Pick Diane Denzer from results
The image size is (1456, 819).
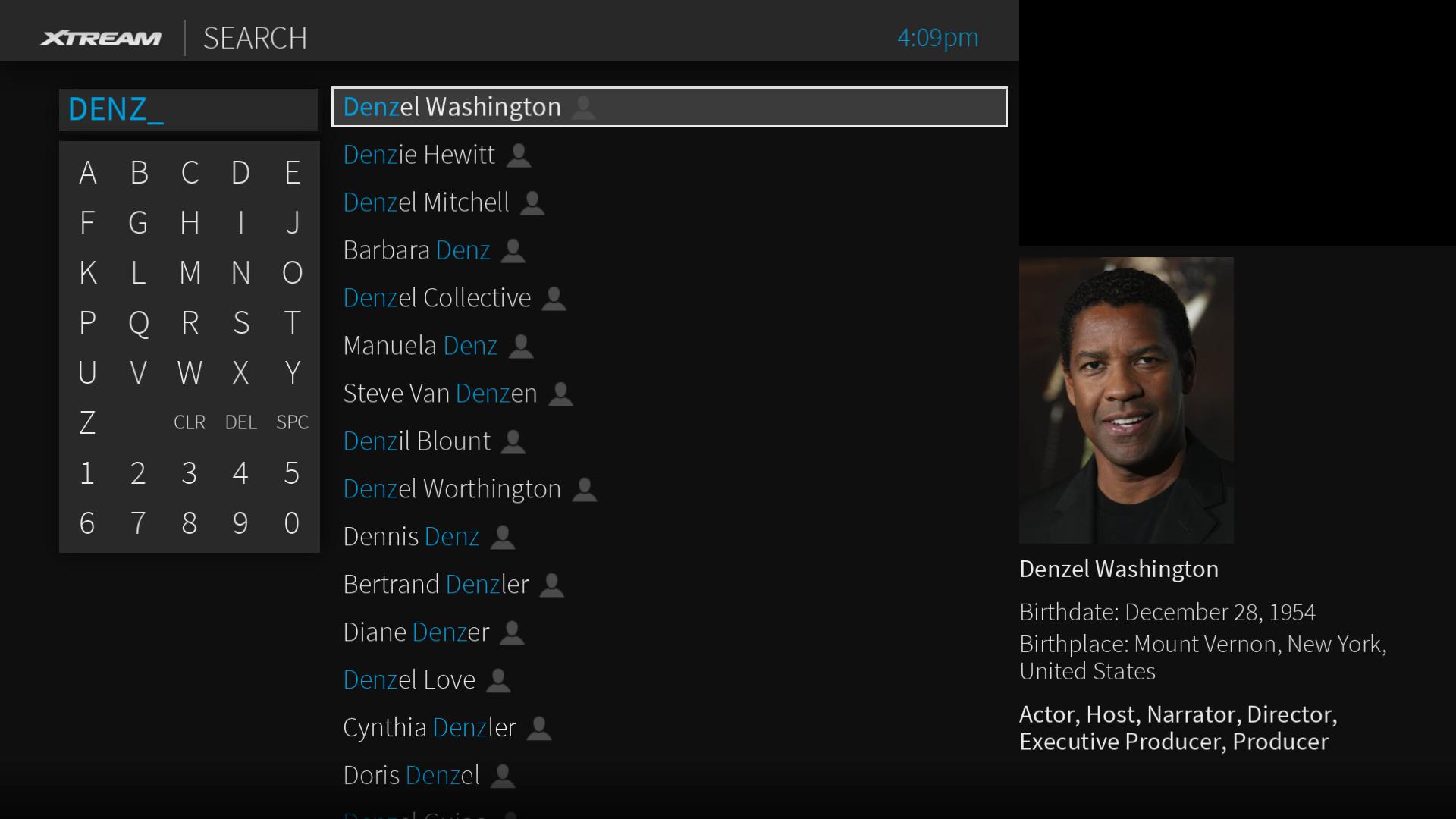[670, 632]
